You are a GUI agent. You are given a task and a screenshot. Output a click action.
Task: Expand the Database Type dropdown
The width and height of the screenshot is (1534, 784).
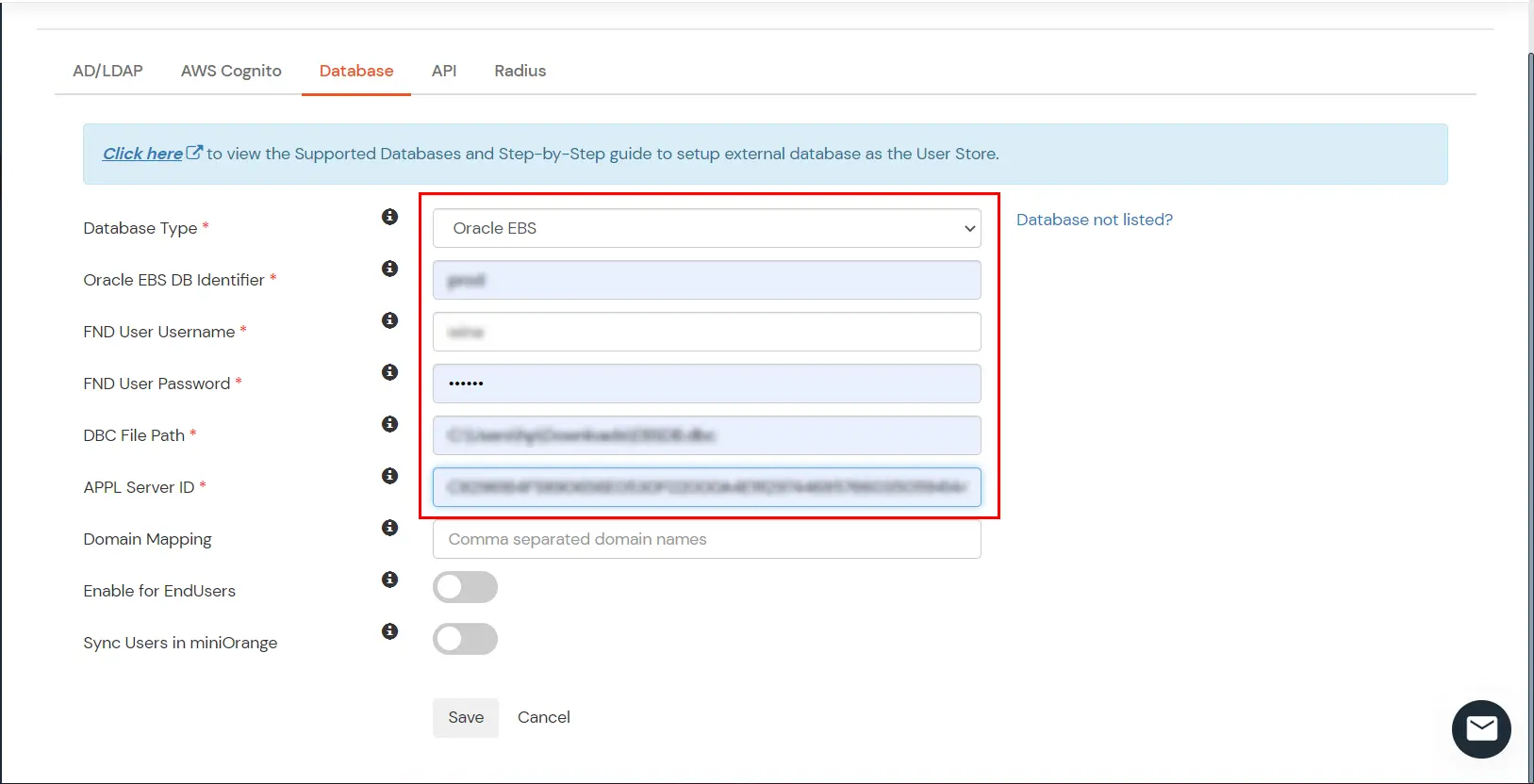tap(706, 228)
